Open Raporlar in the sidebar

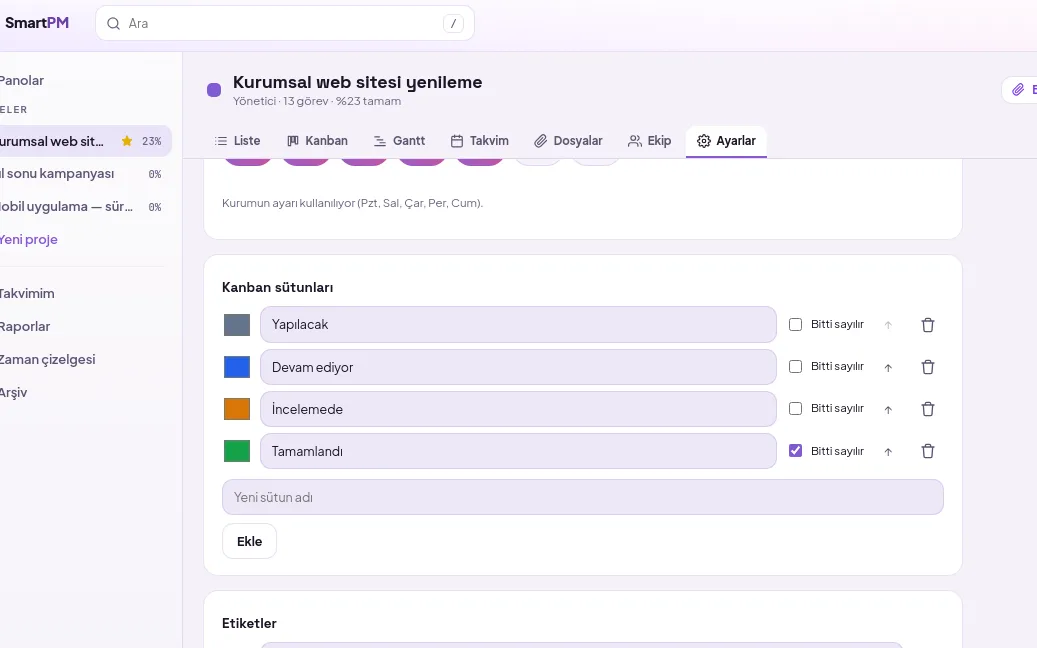tap(25, 327)
